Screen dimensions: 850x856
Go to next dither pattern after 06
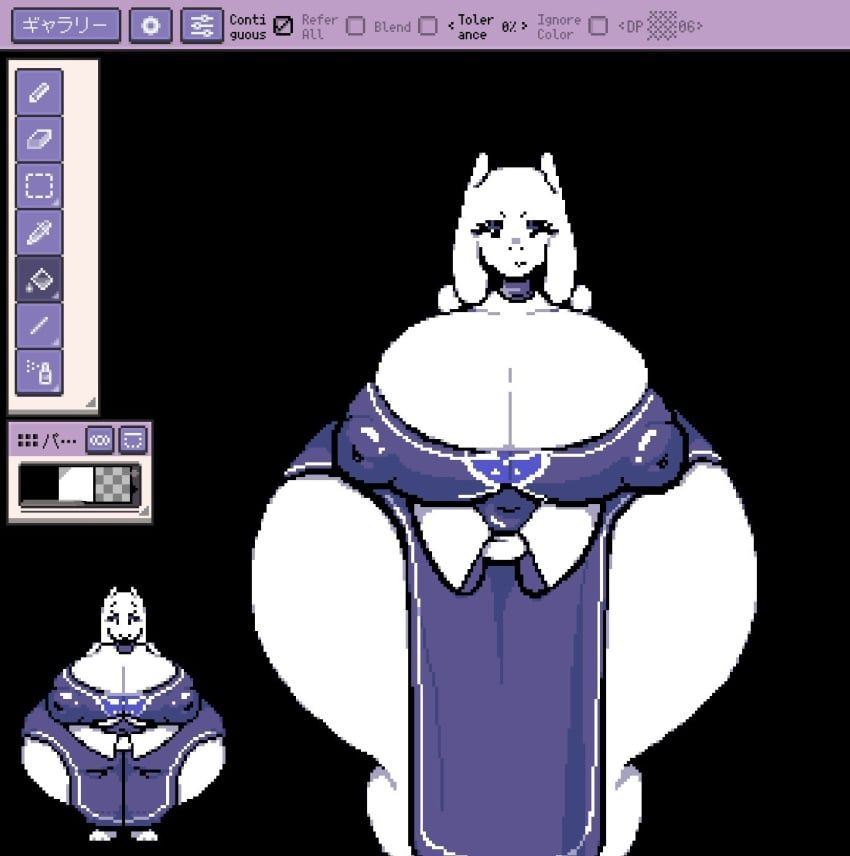tap(699, 26)
